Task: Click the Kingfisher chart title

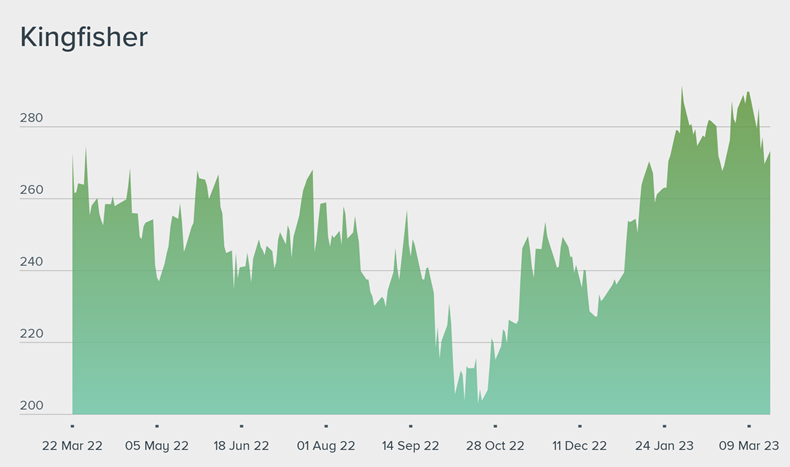Action: pyautogui.click(x=84, y=38)
